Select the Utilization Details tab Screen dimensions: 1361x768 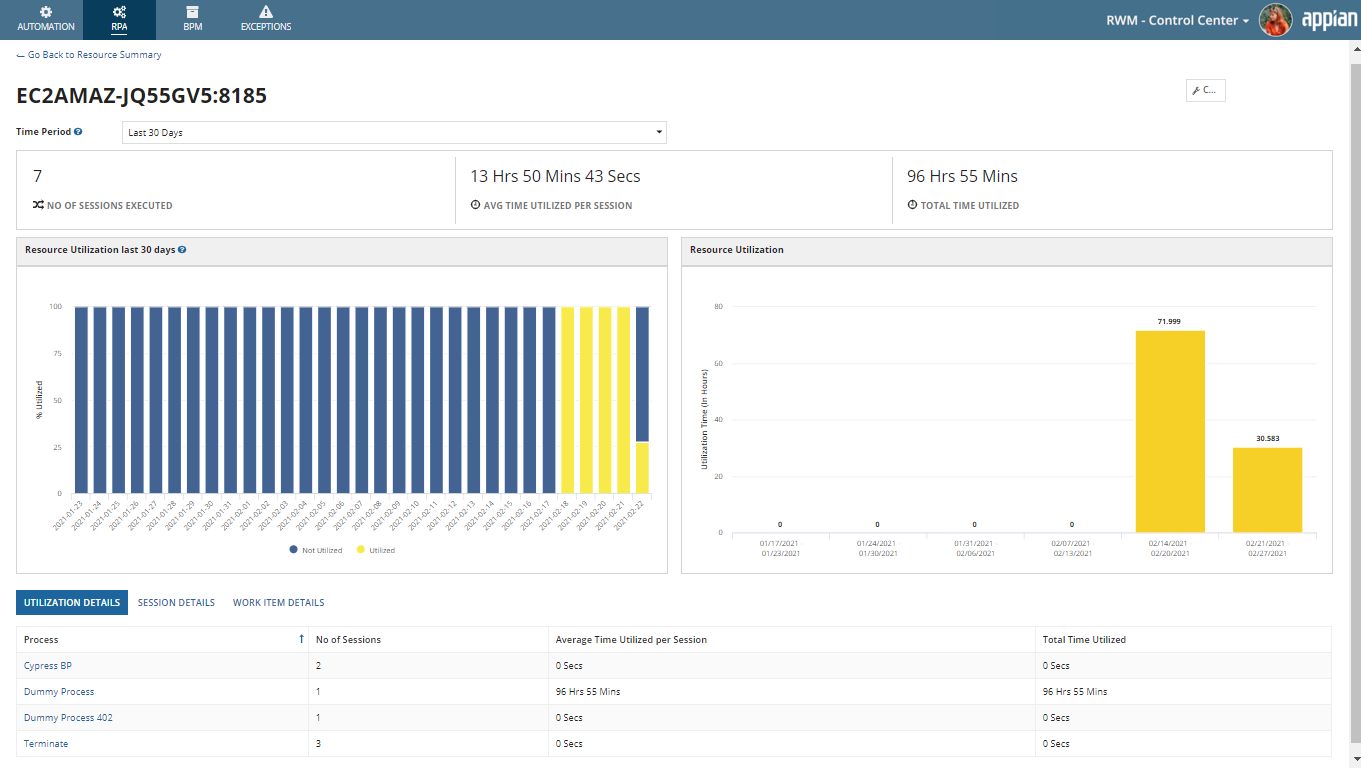(x=72, y=602)
